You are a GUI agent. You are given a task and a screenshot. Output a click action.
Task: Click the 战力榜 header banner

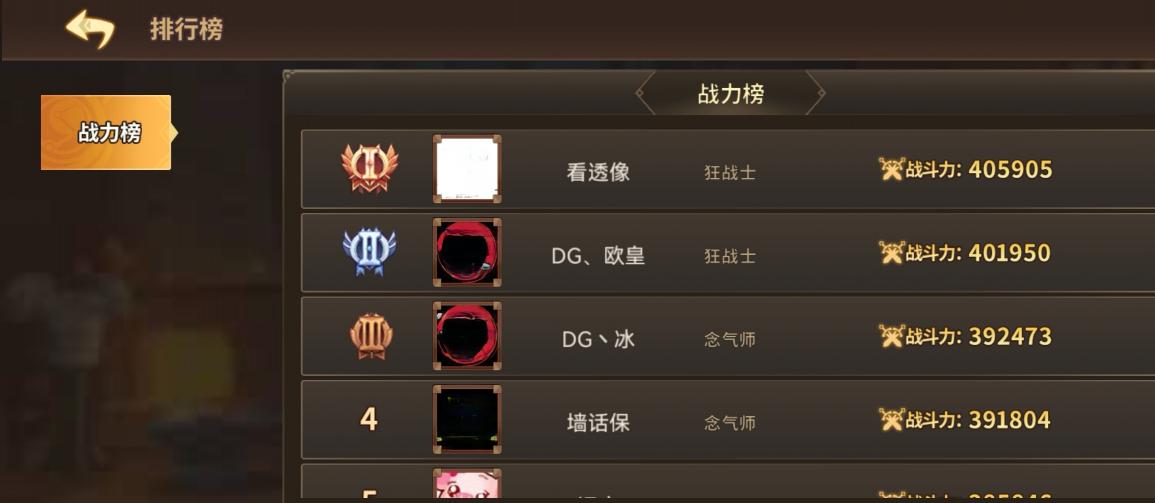(x=731, y=94)
